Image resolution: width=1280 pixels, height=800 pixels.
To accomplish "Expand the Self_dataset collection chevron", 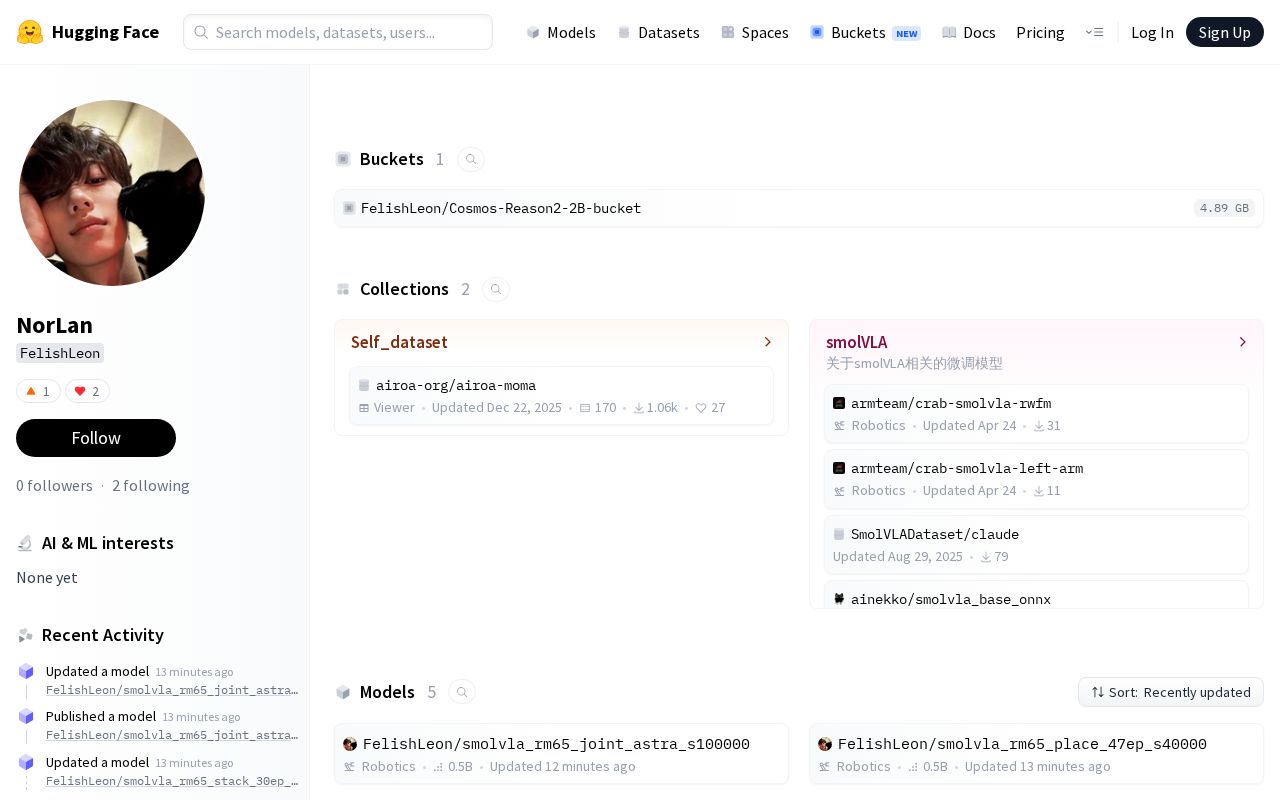I will pos(768,342).
